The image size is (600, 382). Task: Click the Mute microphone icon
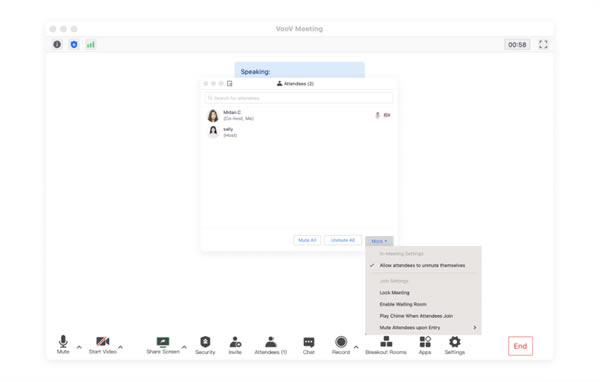(63, 341)
